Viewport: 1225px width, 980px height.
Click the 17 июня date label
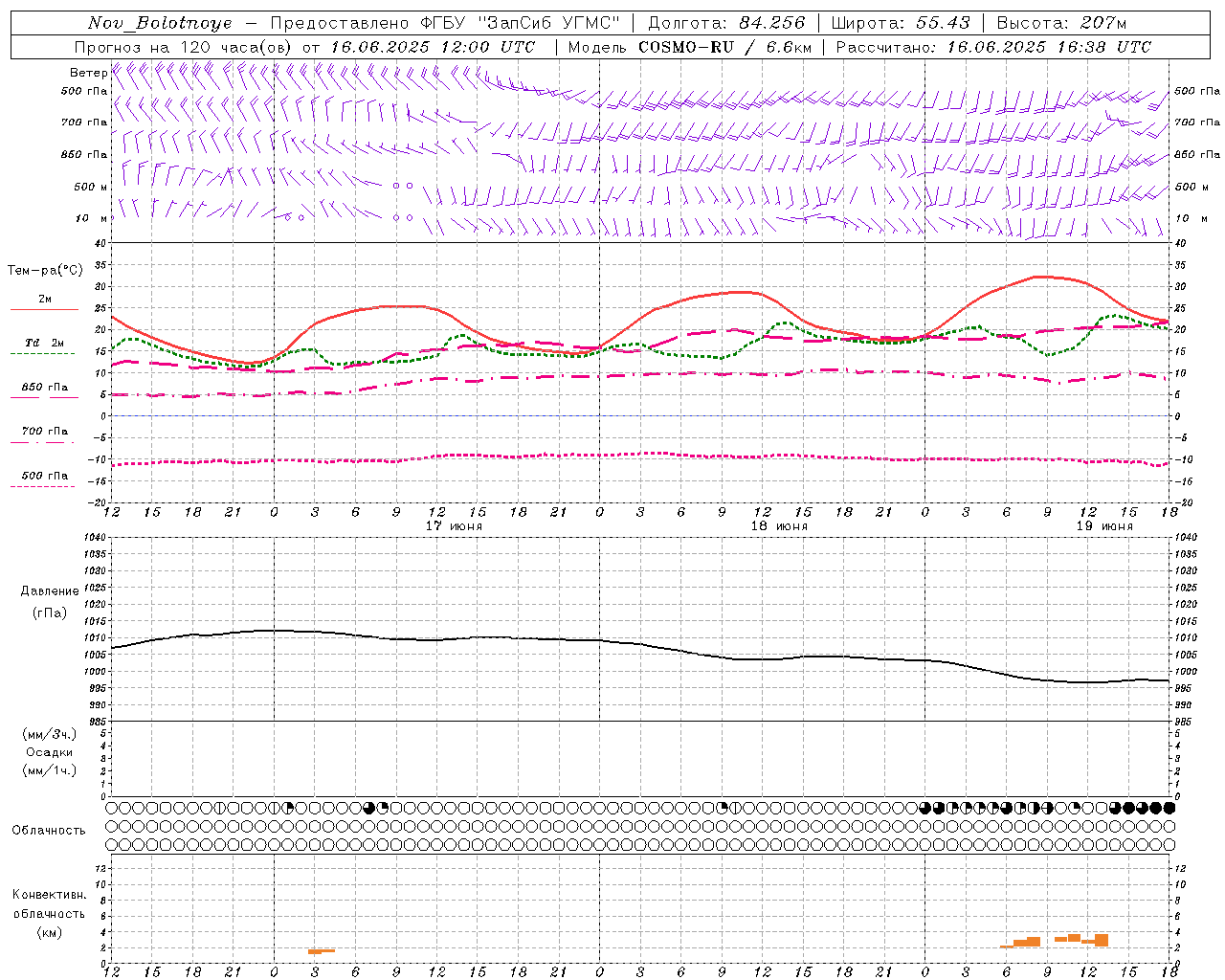pyautogui.click(x=454, y=526)
